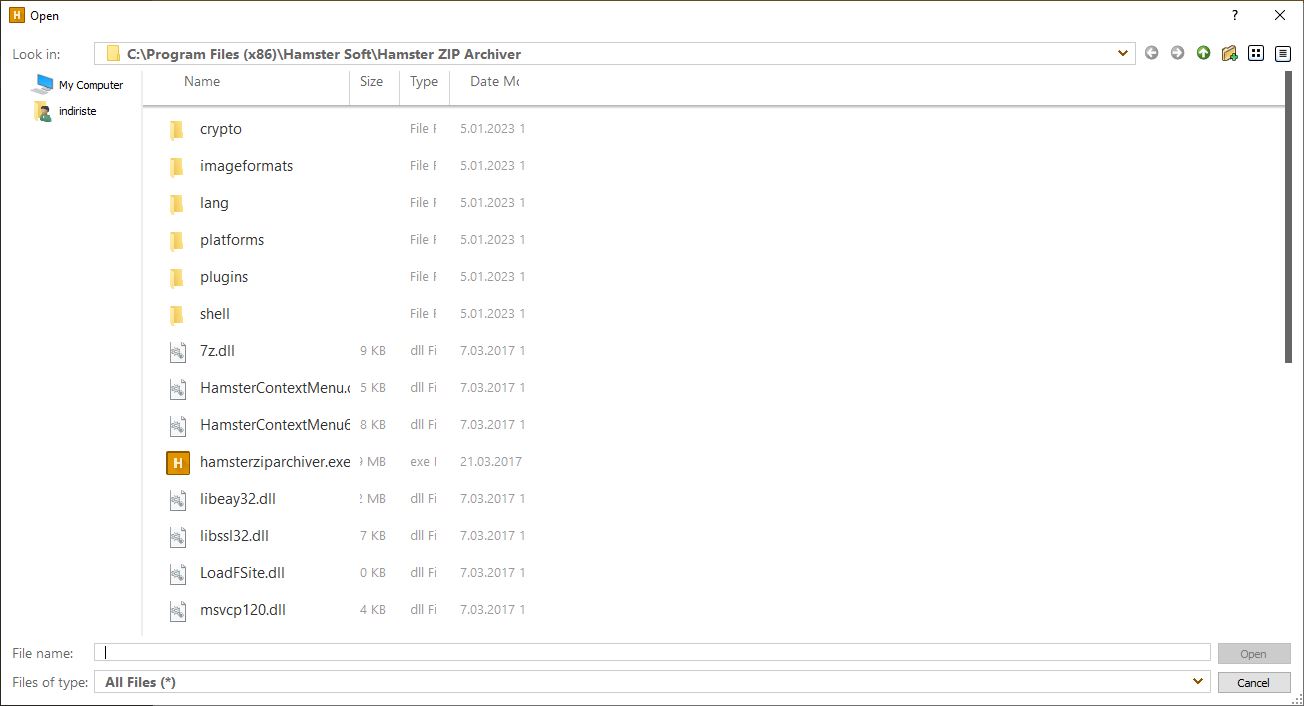Go back to the previous folder

tap(1151, 53)
